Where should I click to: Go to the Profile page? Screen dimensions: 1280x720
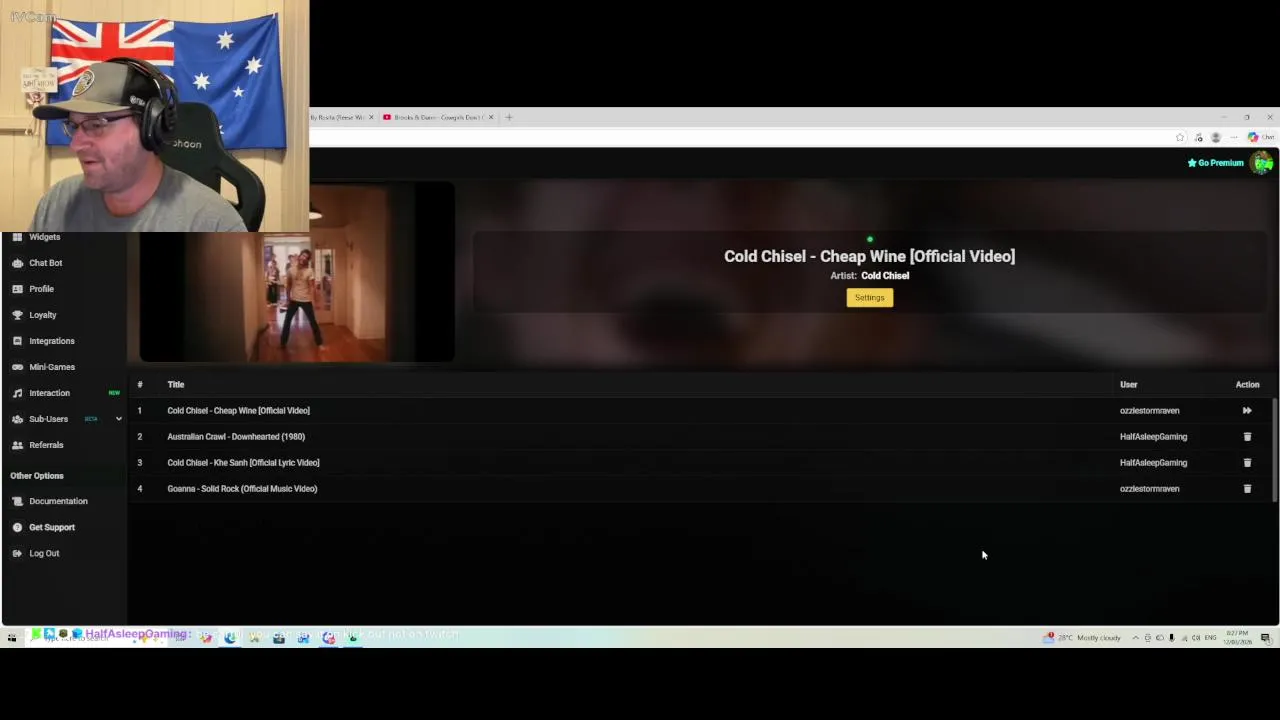pos(41,289)
